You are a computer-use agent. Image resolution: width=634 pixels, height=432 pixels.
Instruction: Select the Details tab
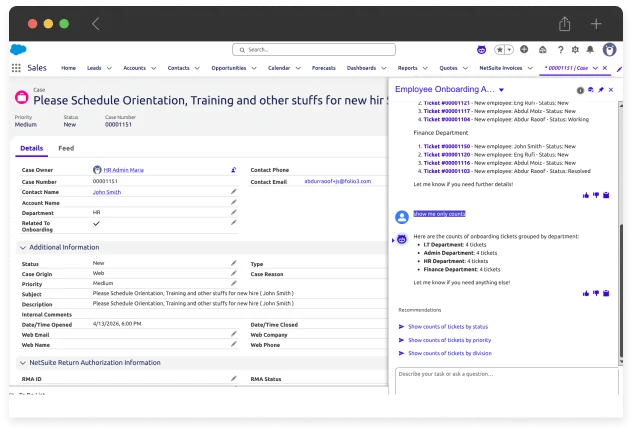32,148
